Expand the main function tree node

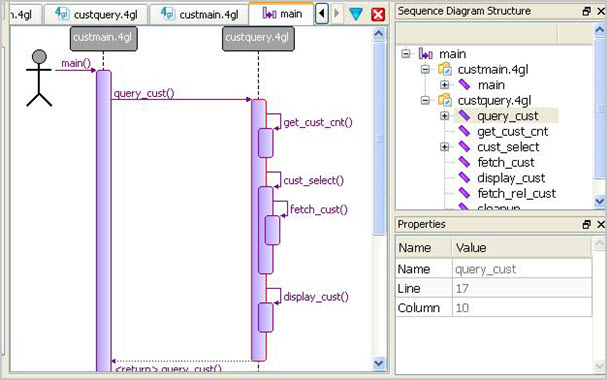tap(444, 85)
